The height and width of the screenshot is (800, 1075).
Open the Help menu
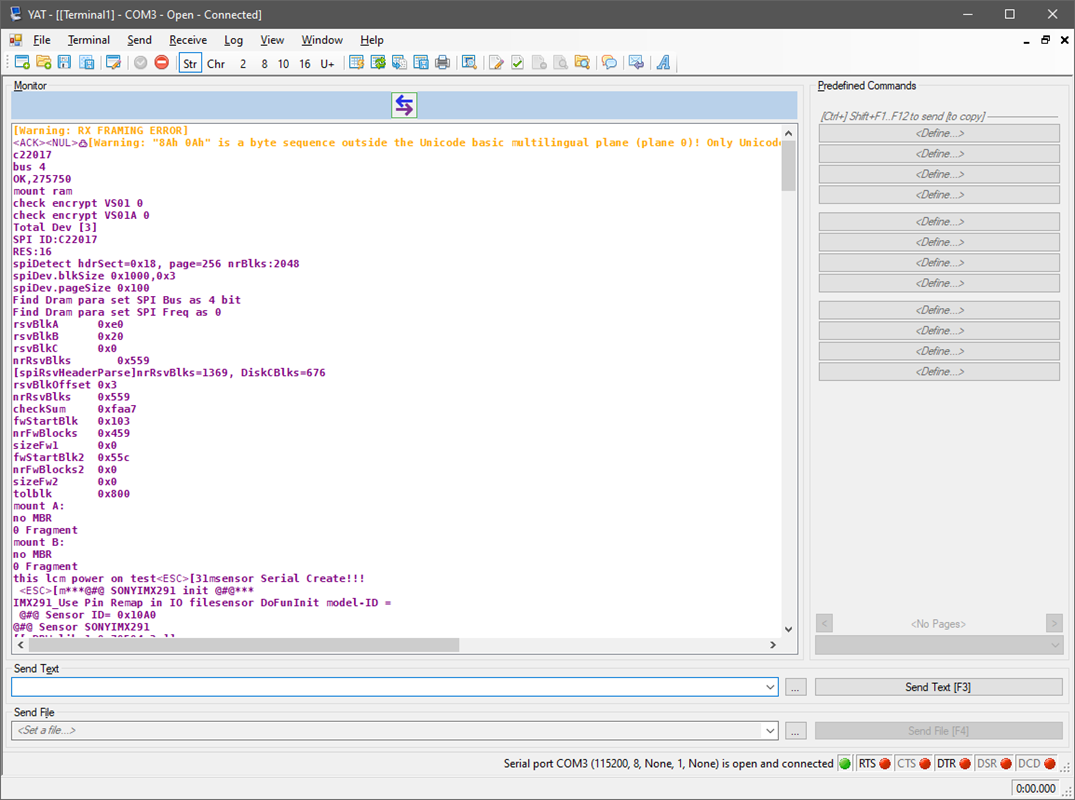click(372, 40)
